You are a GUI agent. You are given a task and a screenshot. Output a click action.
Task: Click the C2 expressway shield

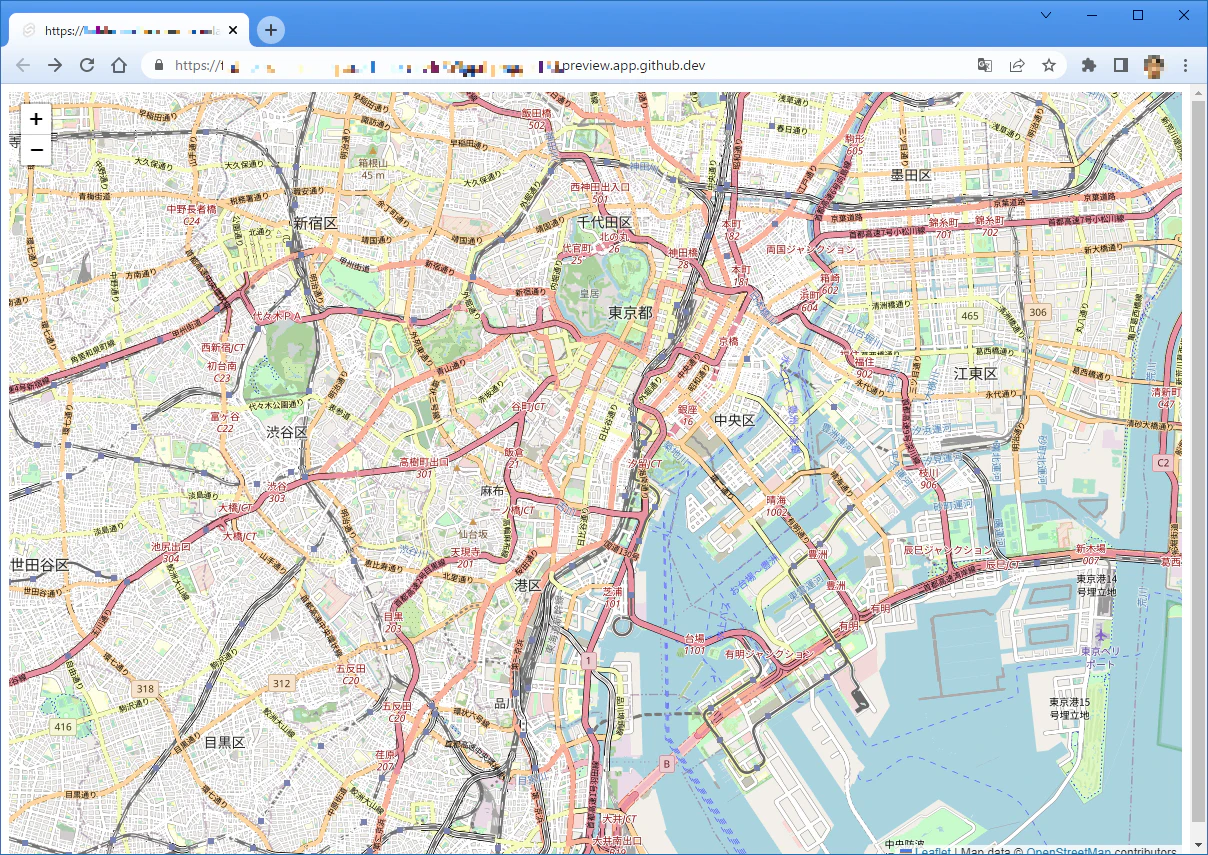[x=1163, y=463]
